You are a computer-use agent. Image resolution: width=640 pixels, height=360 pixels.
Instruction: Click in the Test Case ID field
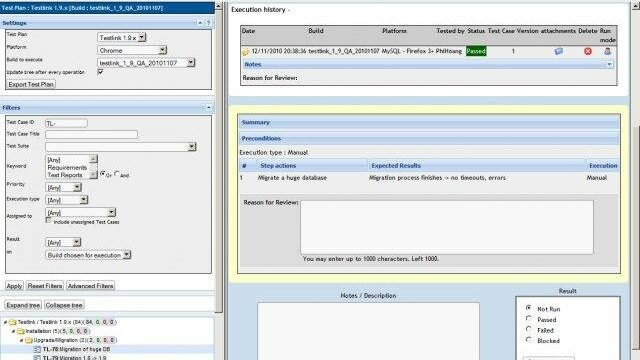[66, 123]
